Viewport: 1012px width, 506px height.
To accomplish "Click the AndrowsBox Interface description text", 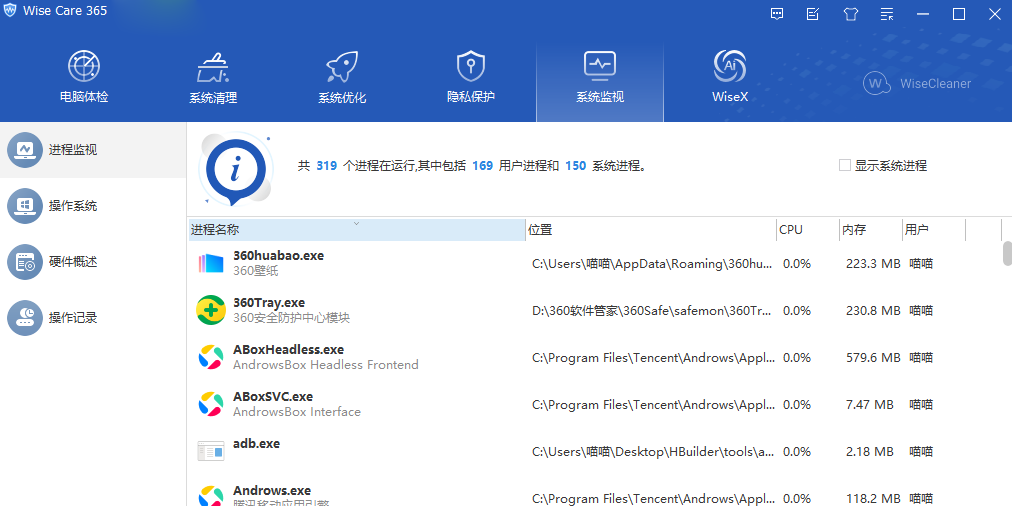I will tap(297, 412).
